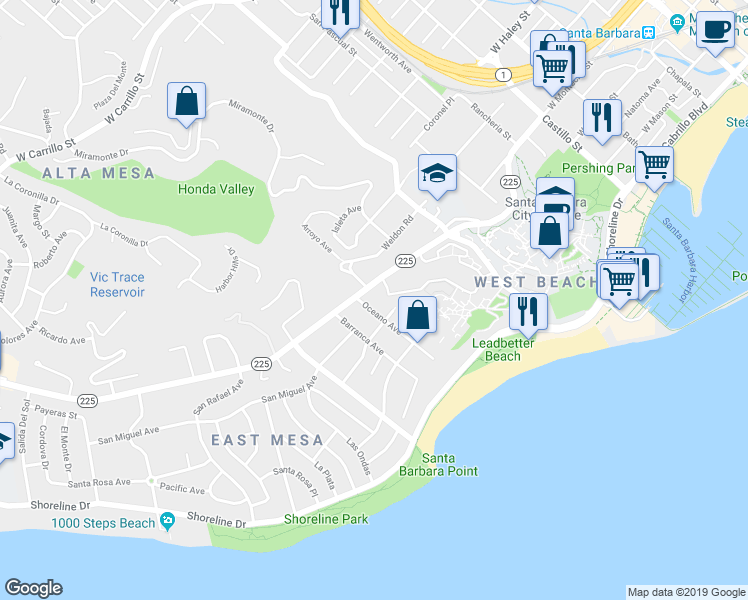This screenshot has width=748, height=600.
Task: Click the shopping bag marker in West Beach
Action: tap(550, 231)
